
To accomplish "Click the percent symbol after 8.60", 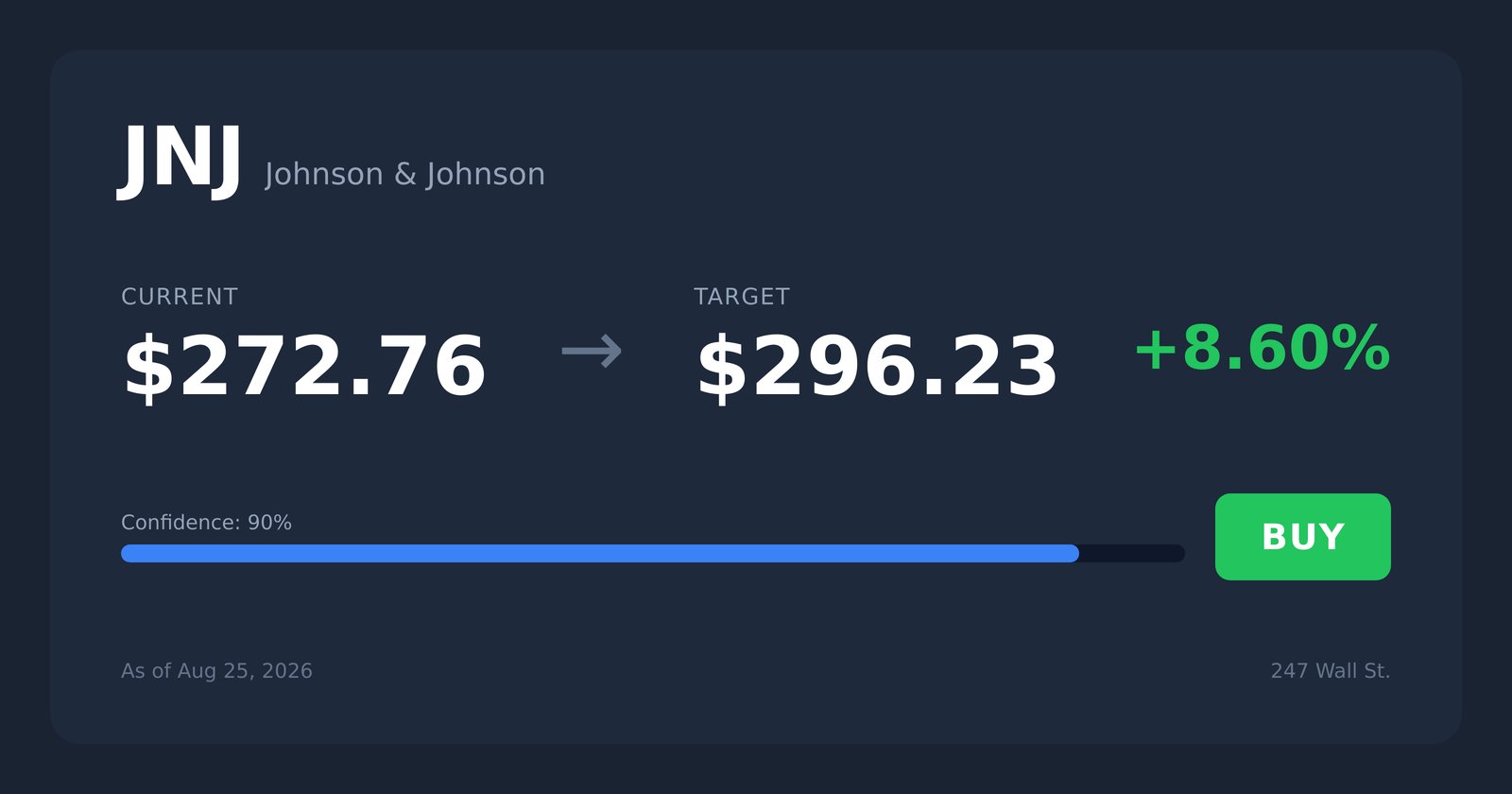I will [x=1362, y=348].
